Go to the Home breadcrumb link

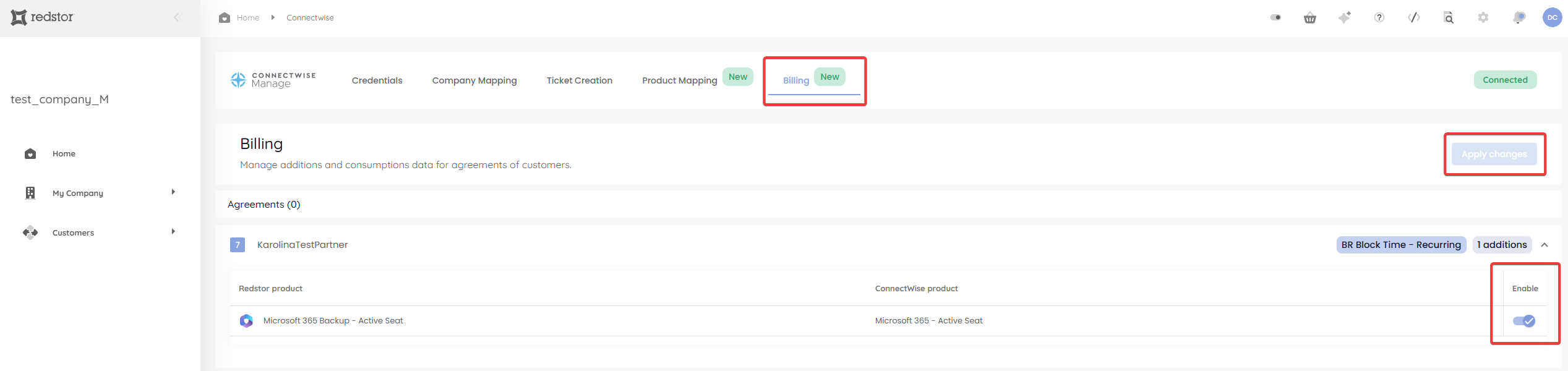click(248, 17)
